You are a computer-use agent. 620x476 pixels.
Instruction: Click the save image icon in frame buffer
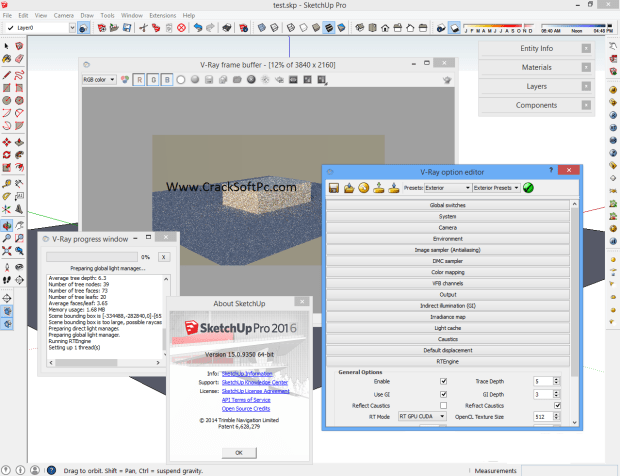click(x=209, y=80)
